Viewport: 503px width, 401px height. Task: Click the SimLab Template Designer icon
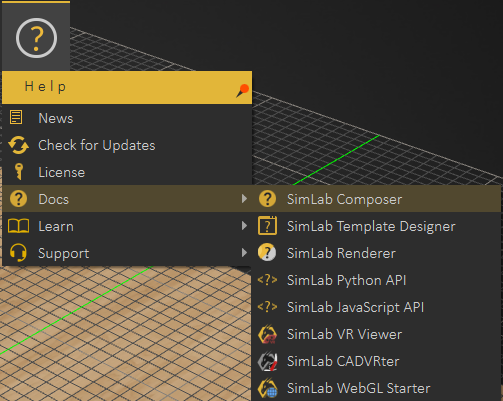(x=267, y=226)
